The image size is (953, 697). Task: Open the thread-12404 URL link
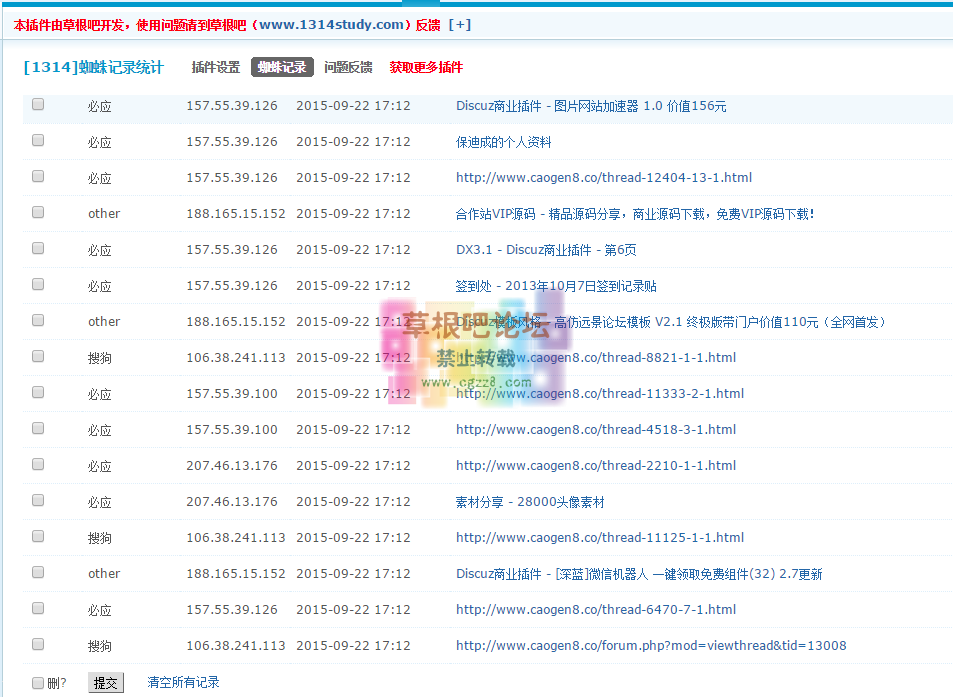pyautogui.click(x=604, y=177)
